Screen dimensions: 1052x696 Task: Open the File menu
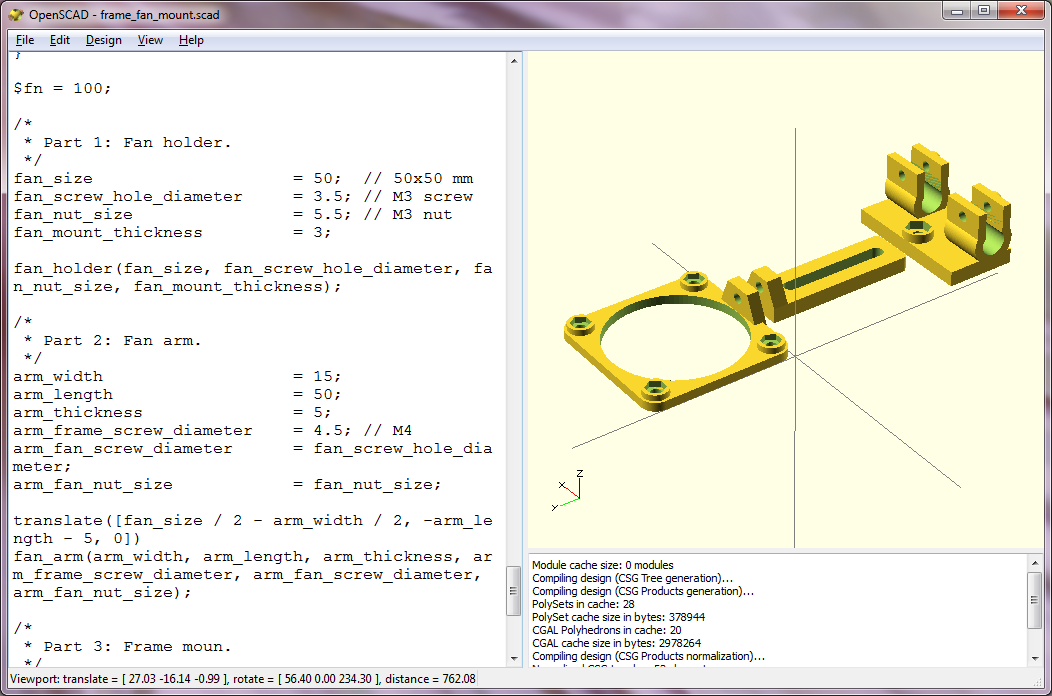point(25,40)
